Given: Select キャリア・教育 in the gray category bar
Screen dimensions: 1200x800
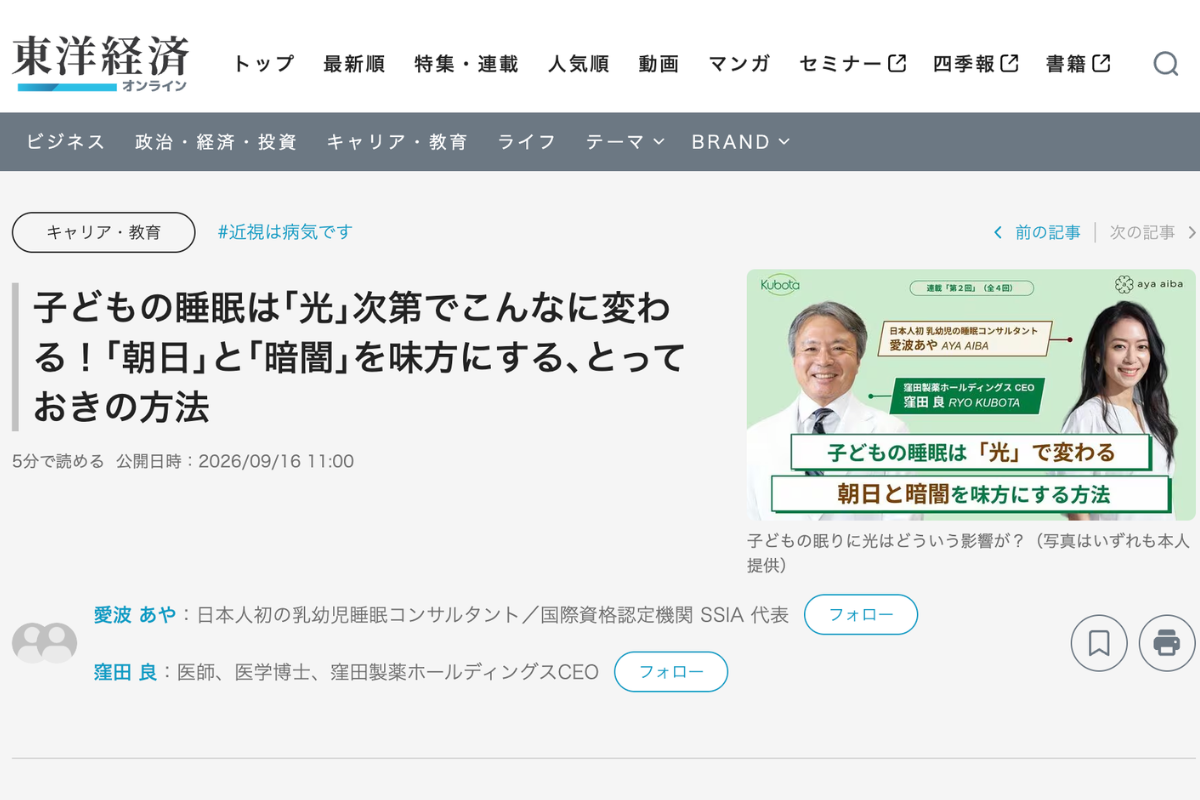Looking at the screenshot, I should pos(397,142).
